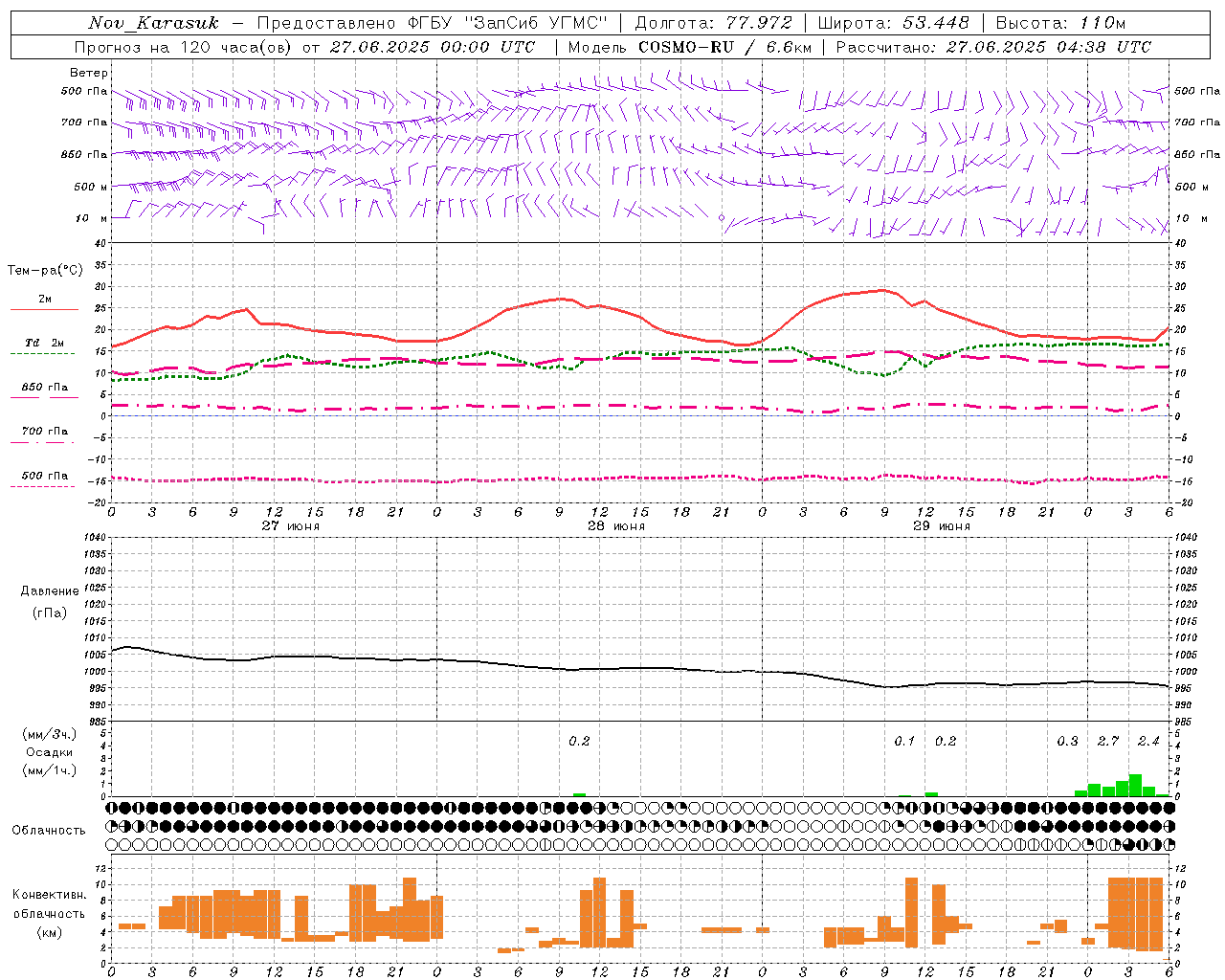Click the Давление pressure panel label
1225x980 pixels.
point(50,591)
